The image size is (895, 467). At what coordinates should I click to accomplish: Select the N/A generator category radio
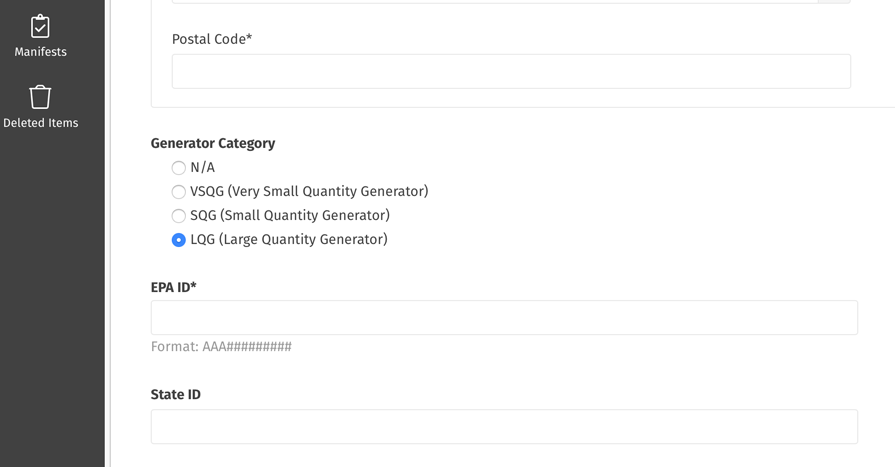179,168
